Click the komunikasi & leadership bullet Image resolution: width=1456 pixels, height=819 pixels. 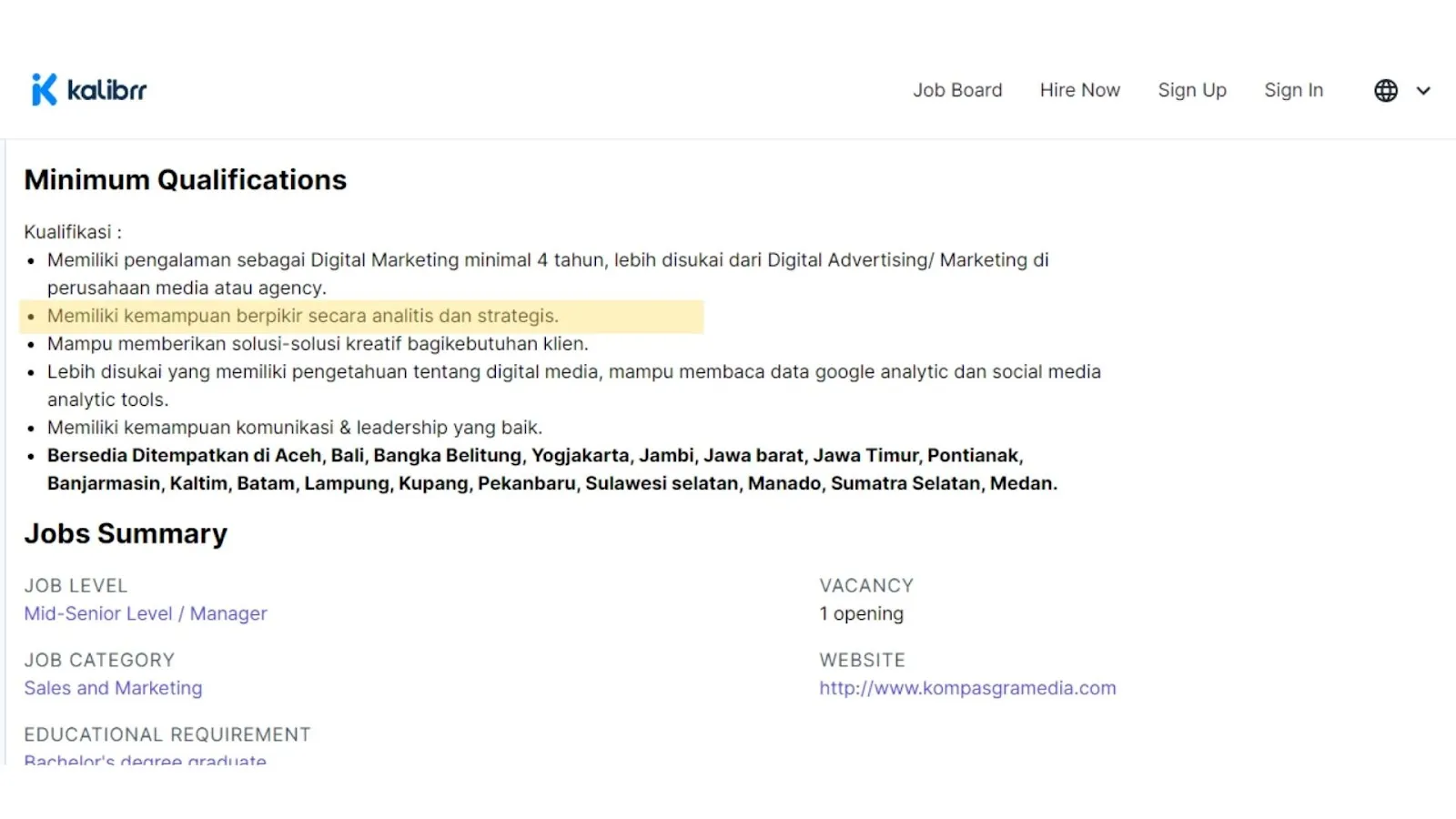[x=294, y=428]
